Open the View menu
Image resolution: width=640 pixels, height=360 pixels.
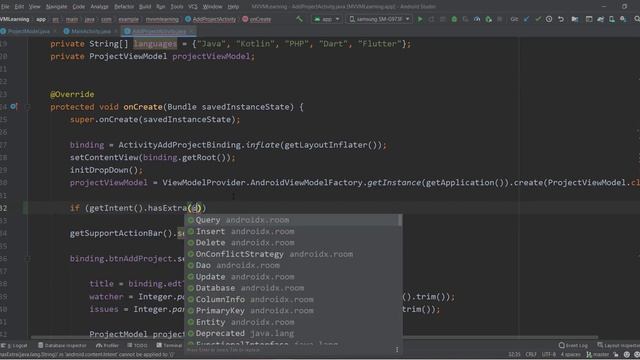coord(35,7)
